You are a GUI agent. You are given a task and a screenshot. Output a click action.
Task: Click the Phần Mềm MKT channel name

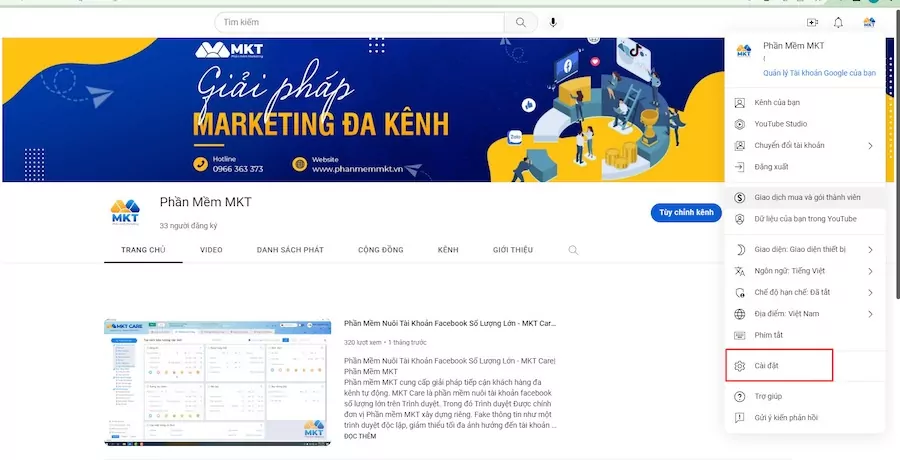pos(205,202)
